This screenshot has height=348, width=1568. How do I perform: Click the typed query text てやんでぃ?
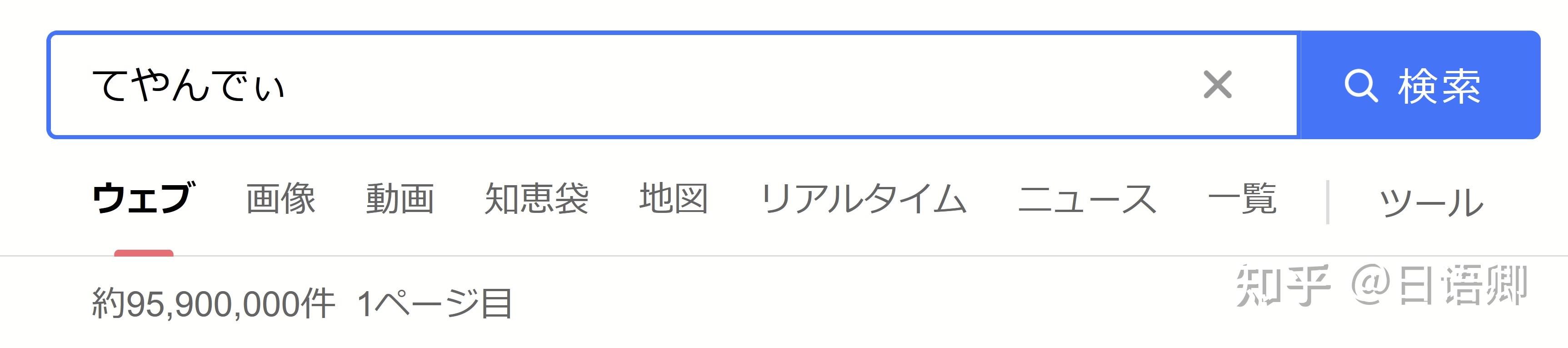click(188, 85)
